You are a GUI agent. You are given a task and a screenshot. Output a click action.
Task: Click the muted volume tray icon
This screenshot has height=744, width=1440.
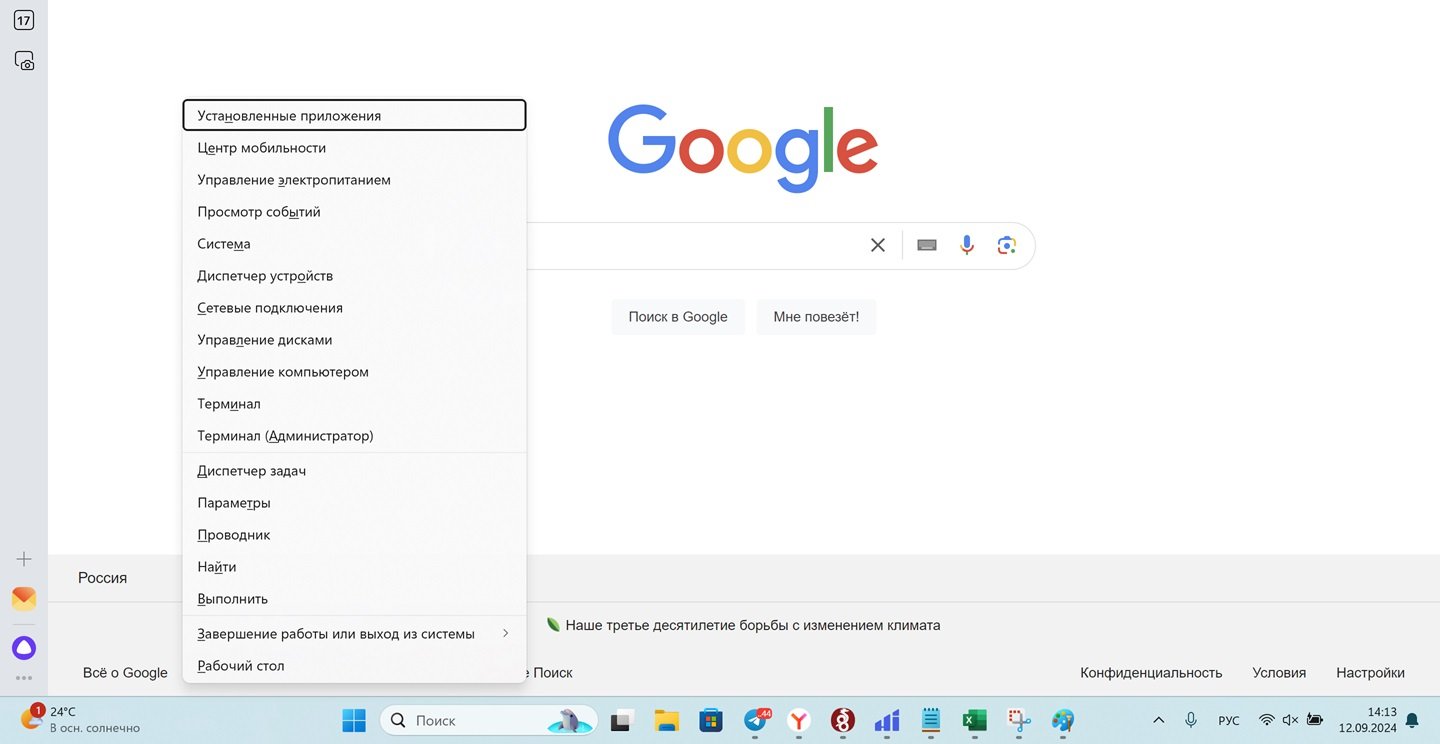(1290, 720)
